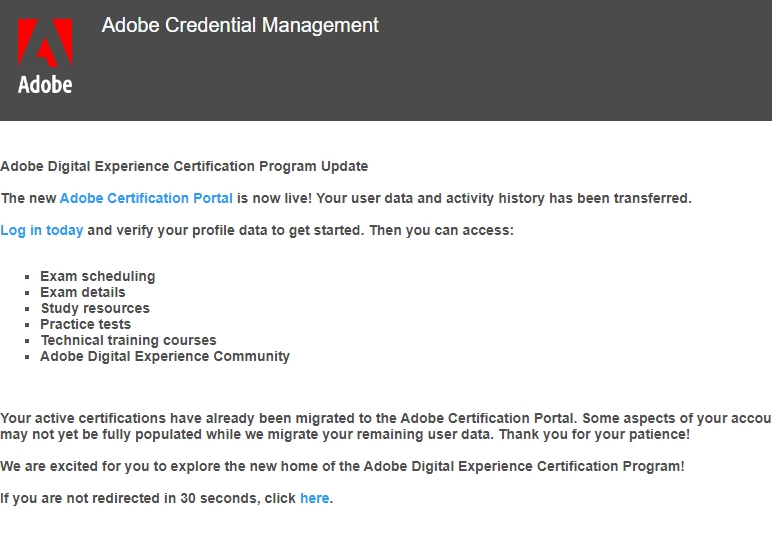
Task: Select the Exam scheduling list item
Action: (x=98, y=276)
